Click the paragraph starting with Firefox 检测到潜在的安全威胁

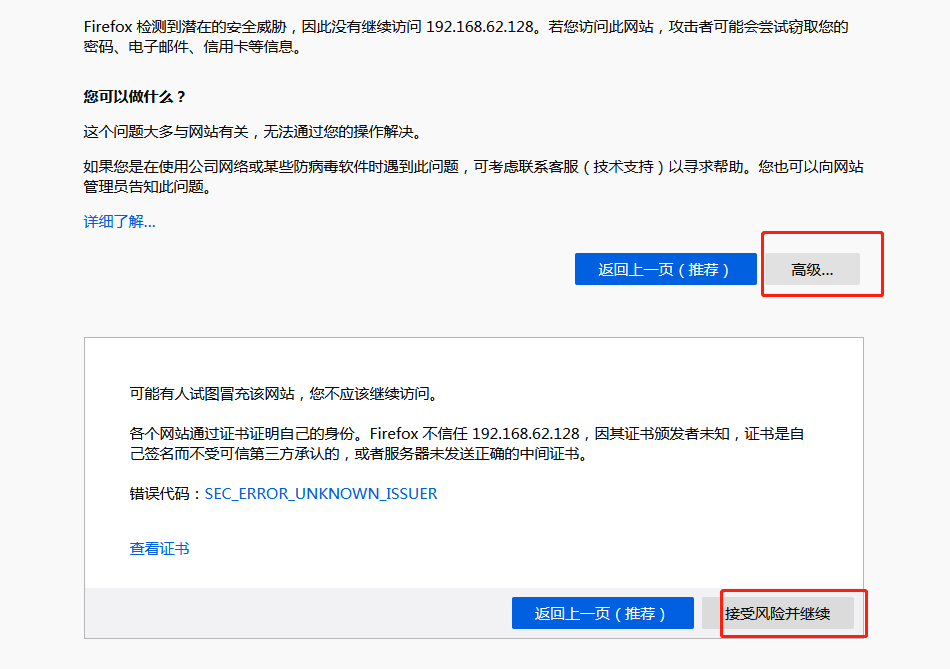coord(466,37)
